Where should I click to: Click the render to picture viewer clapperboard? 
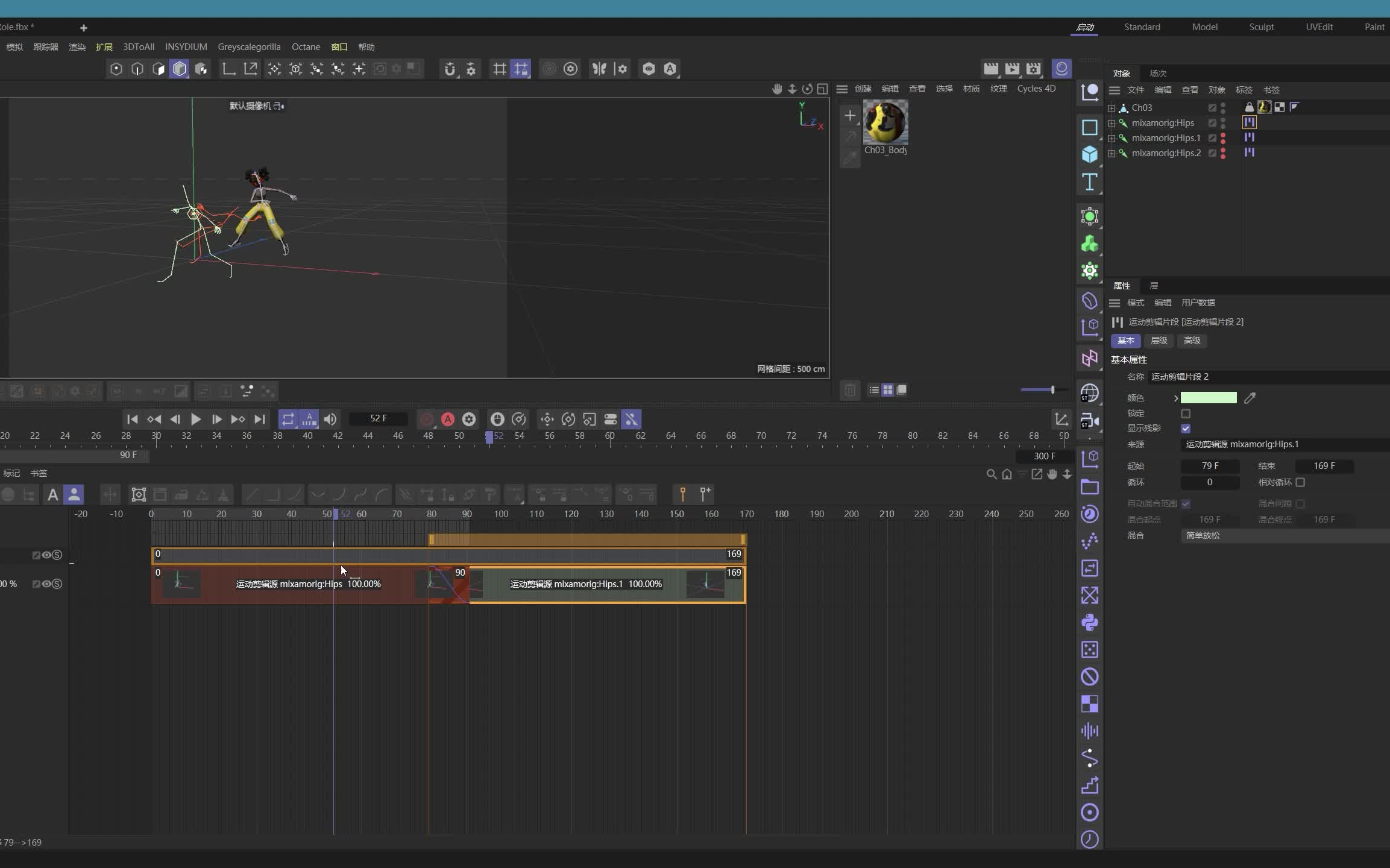click(1012, 69)
